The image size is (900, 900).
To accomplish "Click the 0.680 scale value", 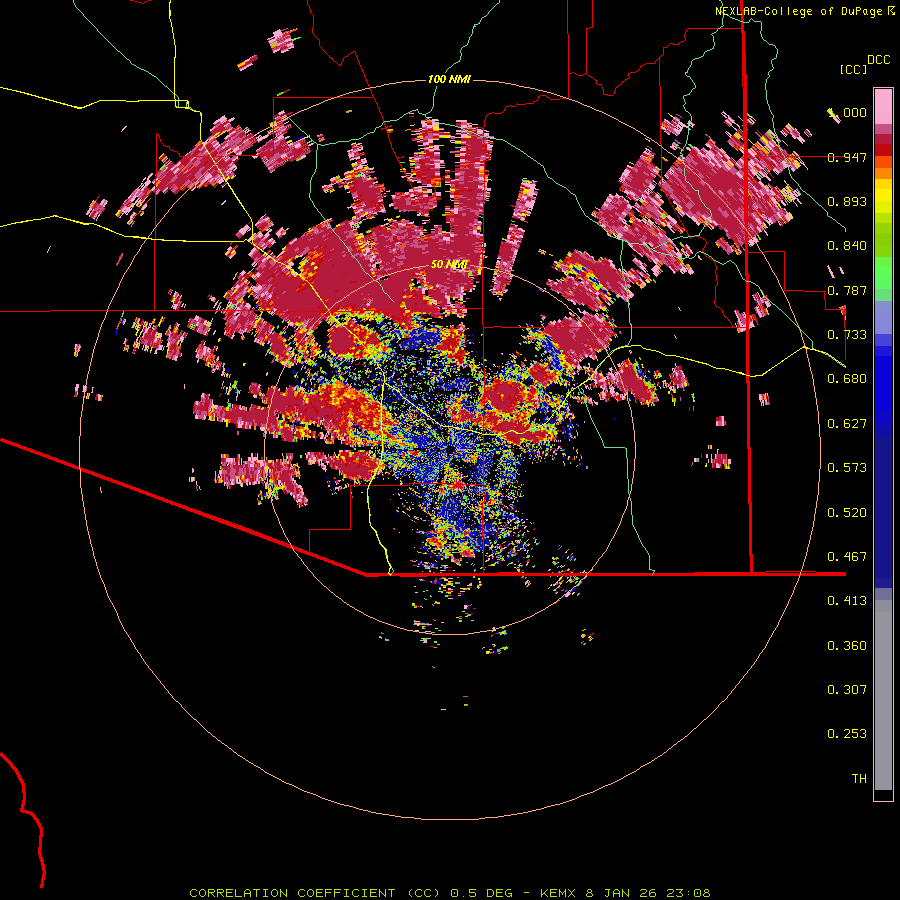I will 847,379.
